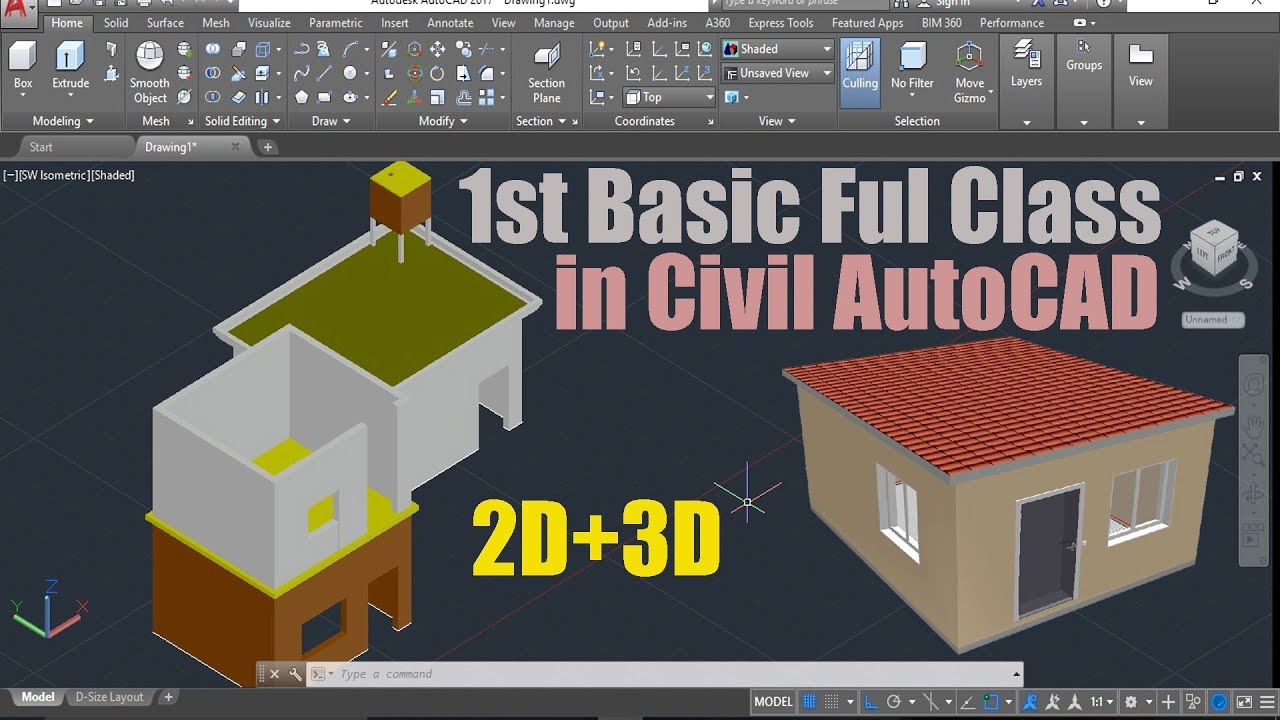Switch to the Start file tab

[41, 147]
